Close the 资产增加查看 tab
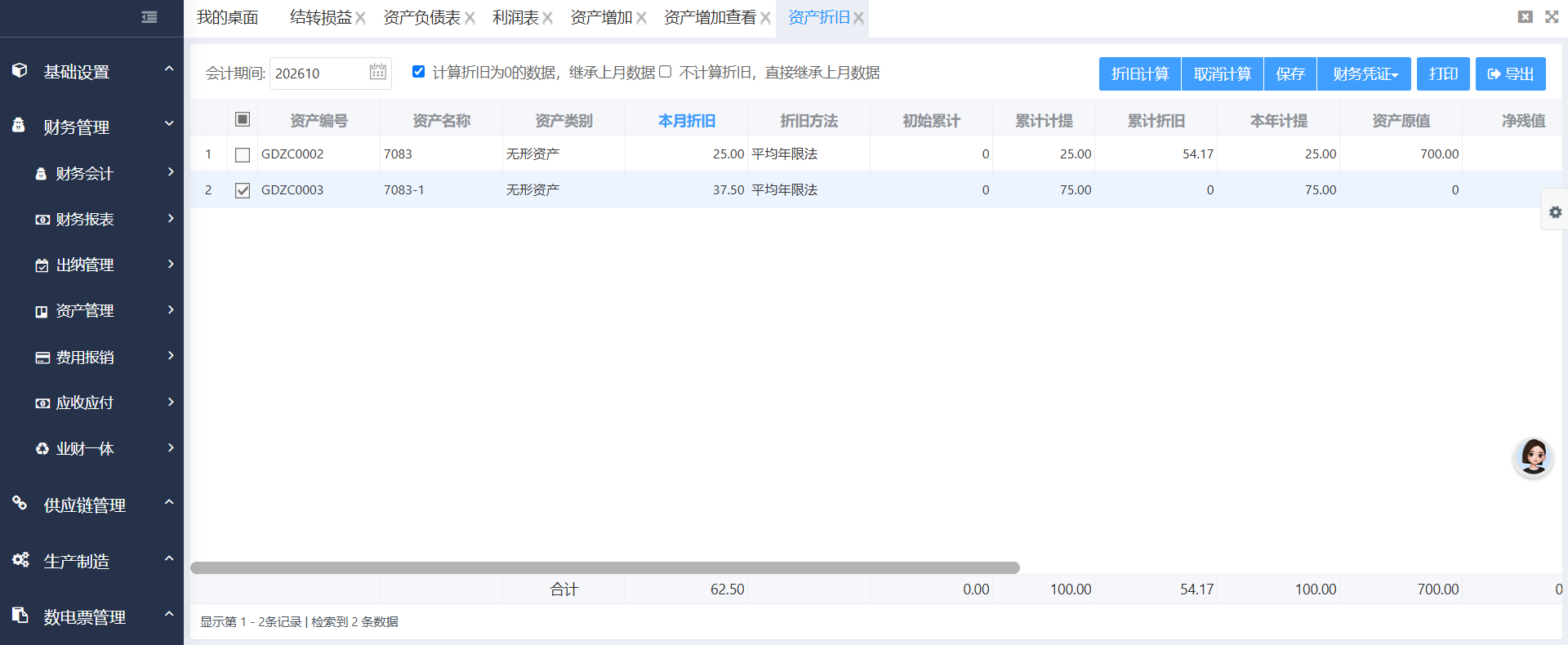Screen dimensions: 1568x645 tap(765, 18)
